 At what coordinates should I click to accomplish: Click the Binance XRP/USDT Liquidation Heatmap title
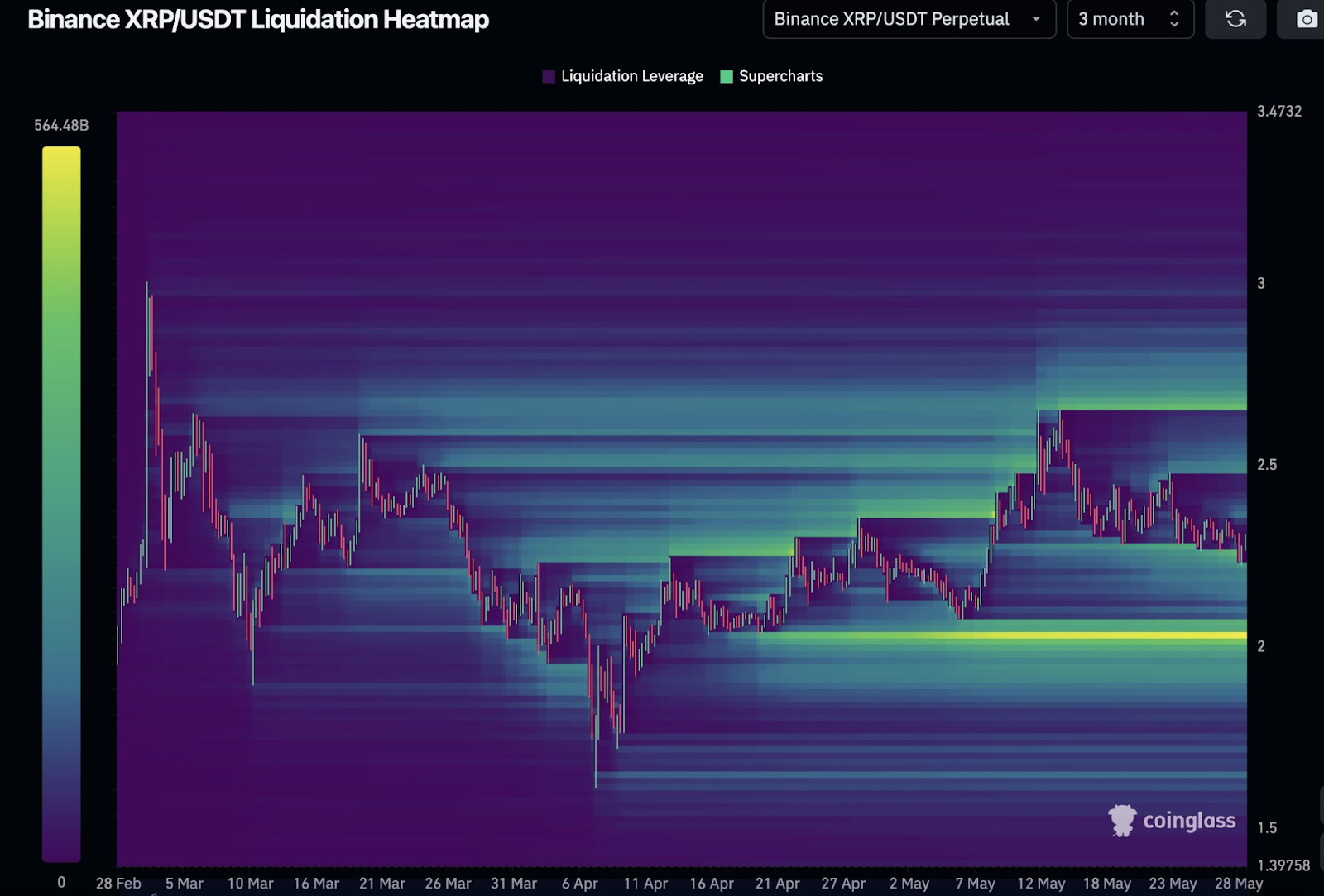258,19
